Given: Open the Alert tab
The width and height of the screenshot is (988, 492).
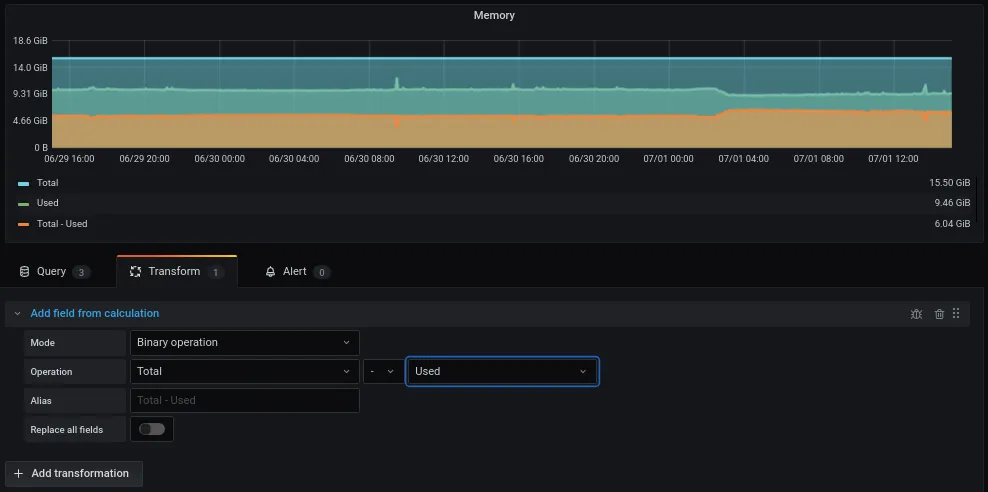Looking at the screenshot, I should (297, 272).
